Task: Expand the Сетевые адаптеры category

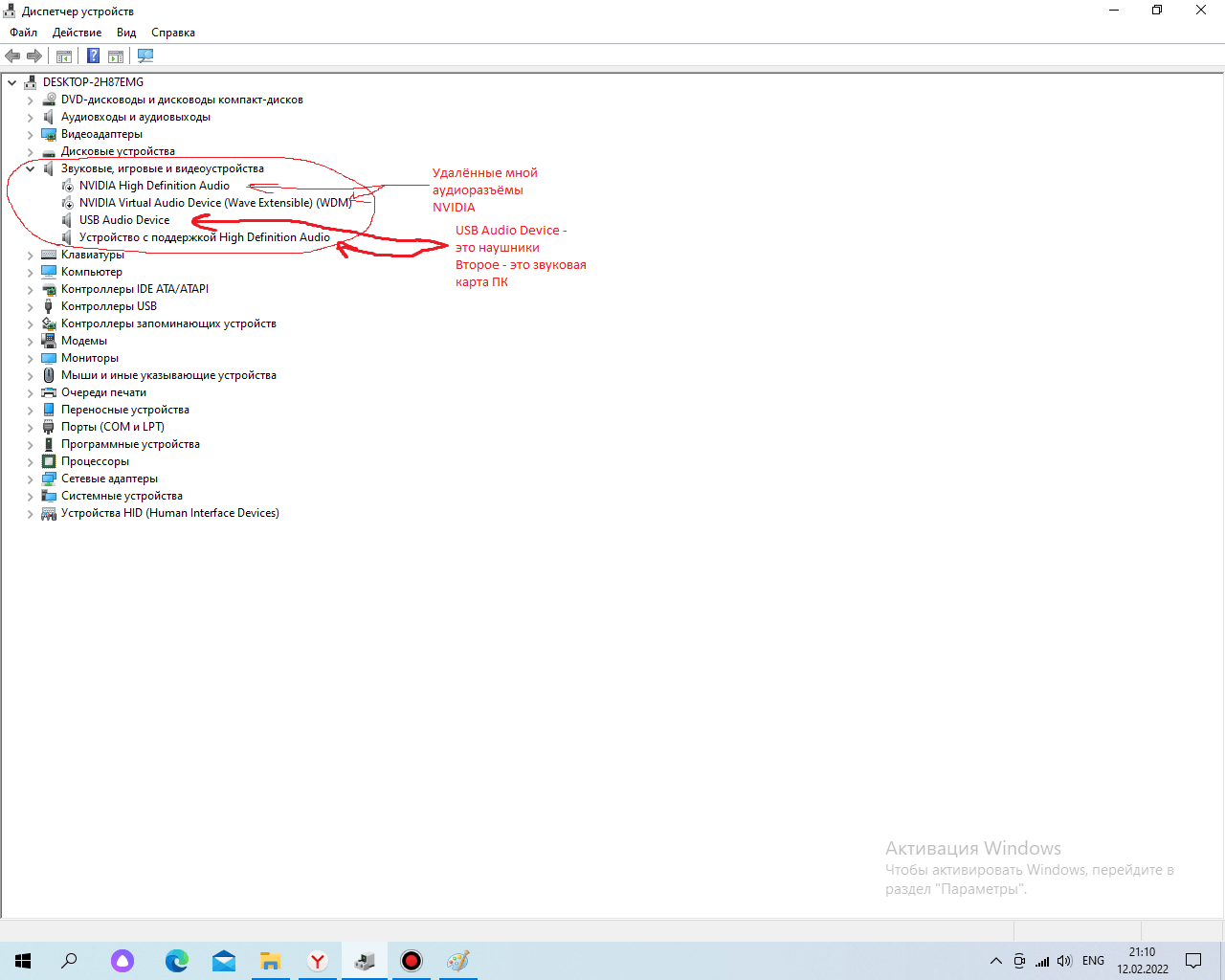Action: [31, 479]
